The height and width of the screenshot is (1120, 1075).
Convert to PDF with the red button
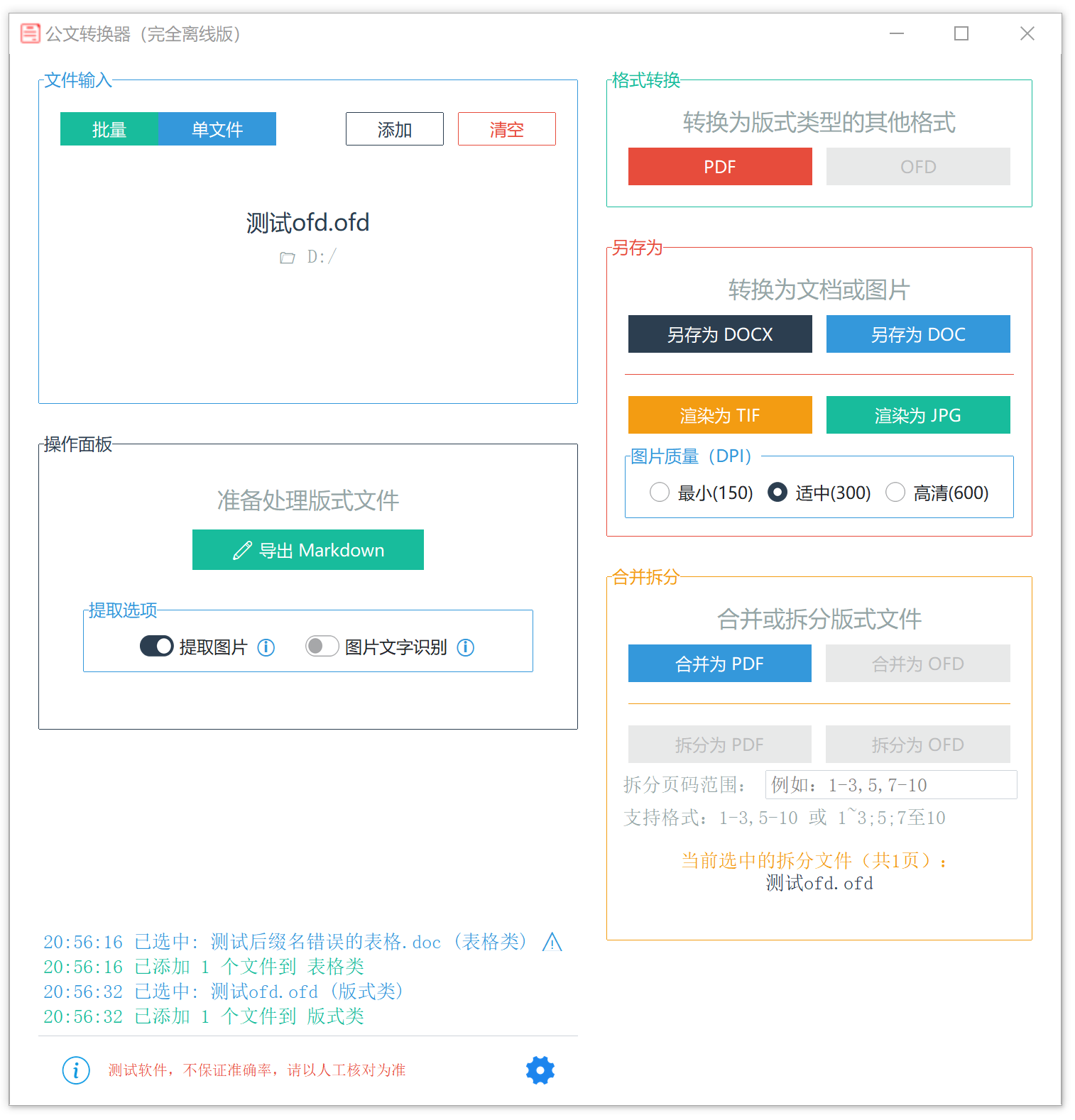[x=719, y=167]
